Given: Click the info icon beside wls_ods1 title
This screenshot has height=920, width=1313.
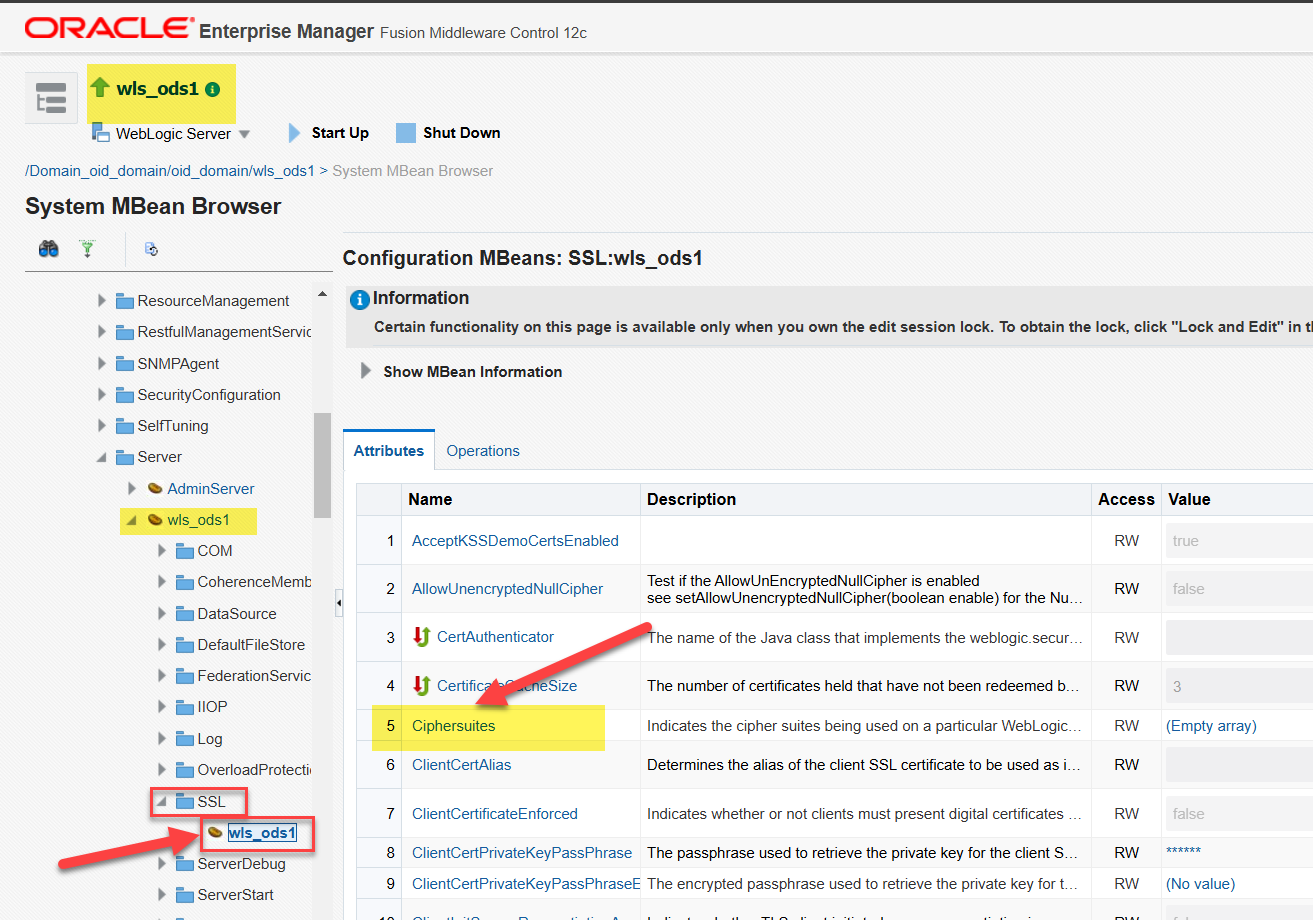Looking at the screenshot, I should coord(212,89).
